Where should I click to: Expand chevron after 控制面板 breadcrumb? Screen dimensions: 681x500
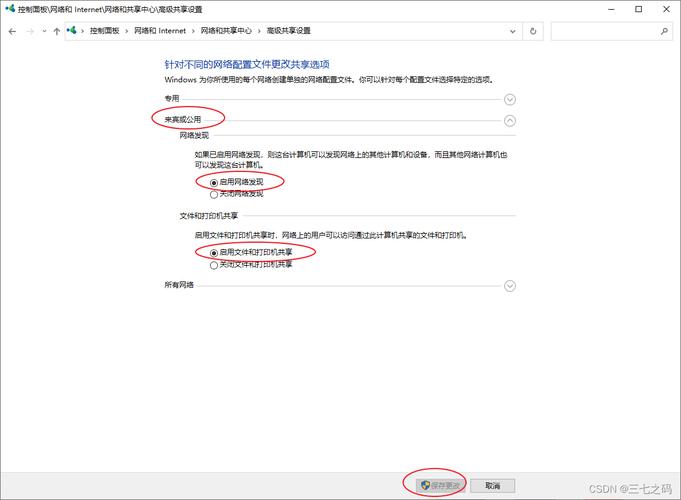pyautogui.click(x=127, y=31)
